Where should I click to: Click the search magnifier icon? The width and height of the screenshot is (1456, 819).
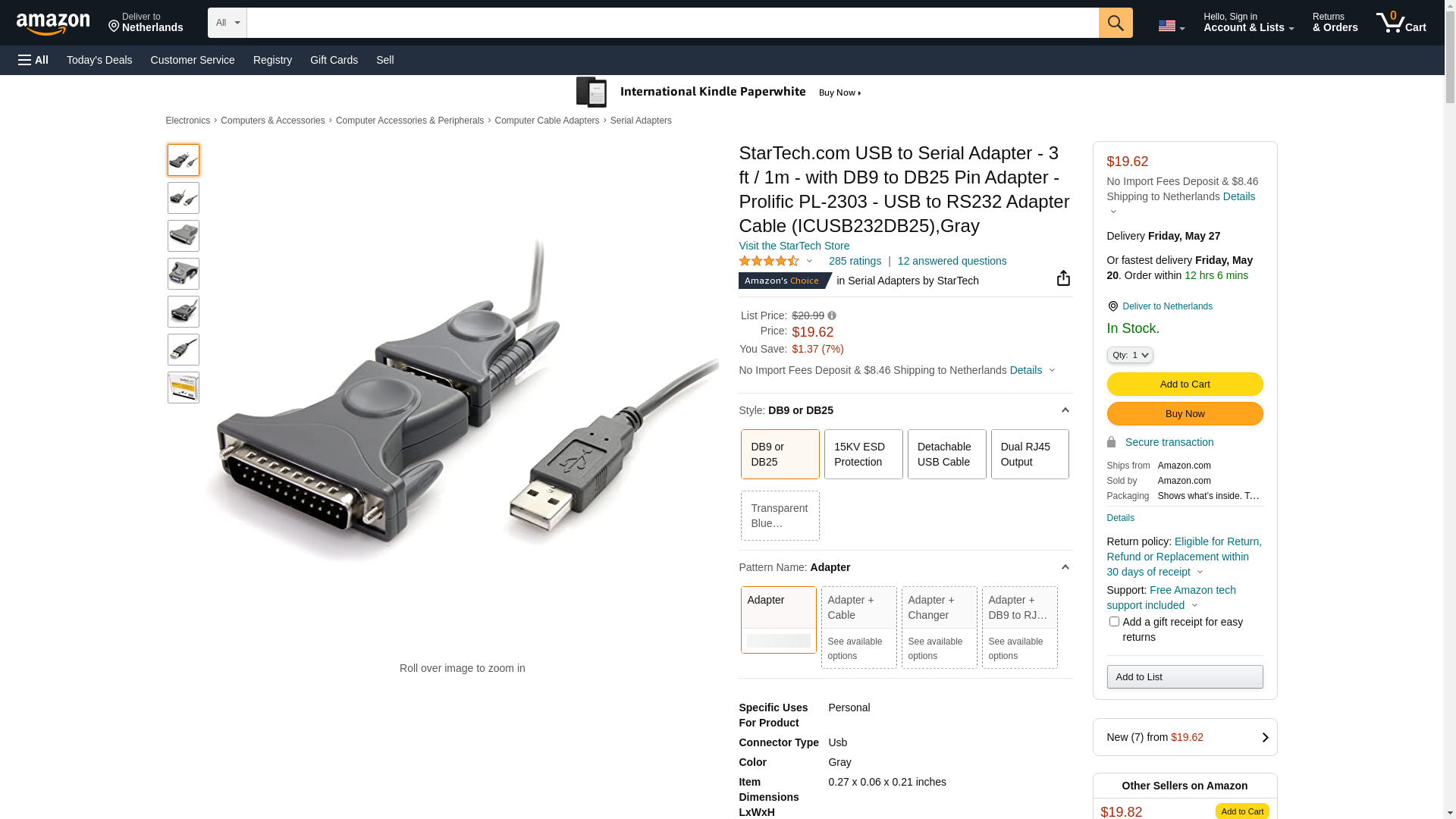[x=1115, y=23]
